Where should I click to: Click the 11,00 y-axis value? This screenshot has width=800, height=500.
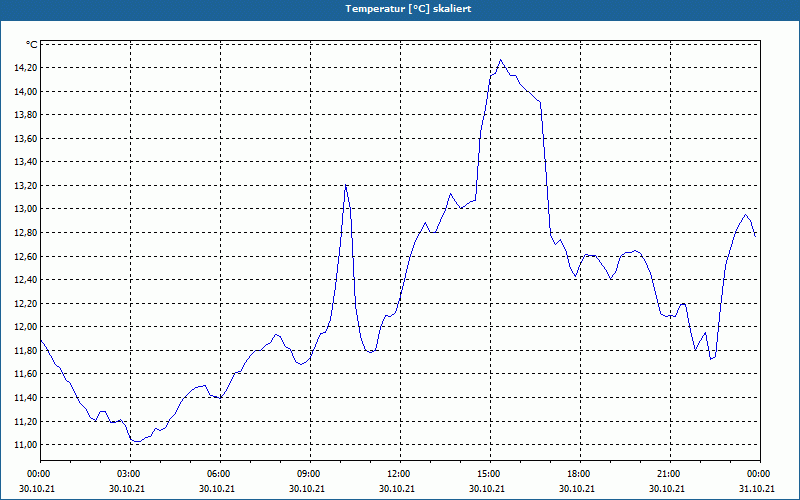tap(27, 444)
